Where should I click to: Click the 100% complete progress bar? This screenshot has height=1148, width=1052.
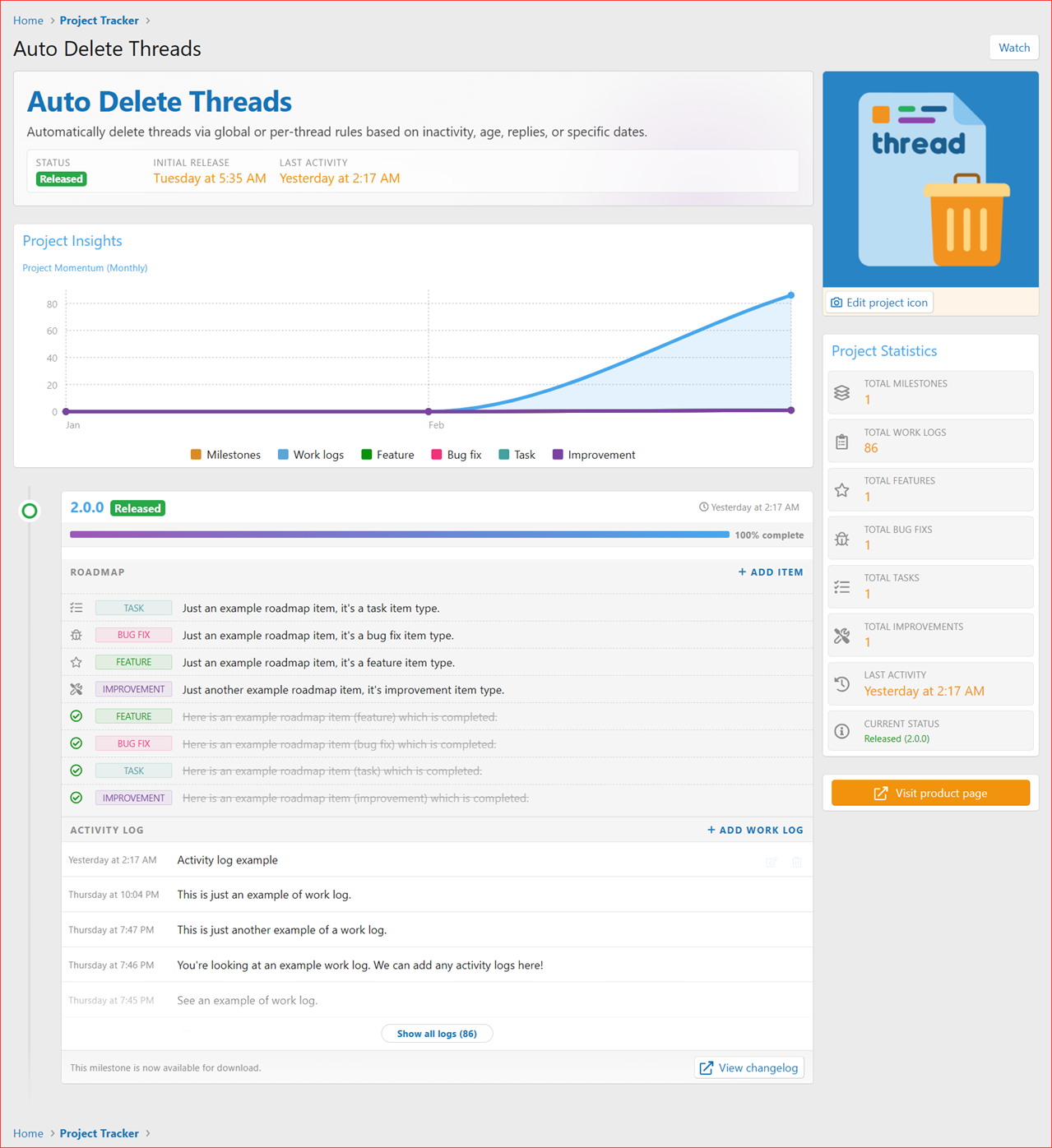(x=398, y=534)
